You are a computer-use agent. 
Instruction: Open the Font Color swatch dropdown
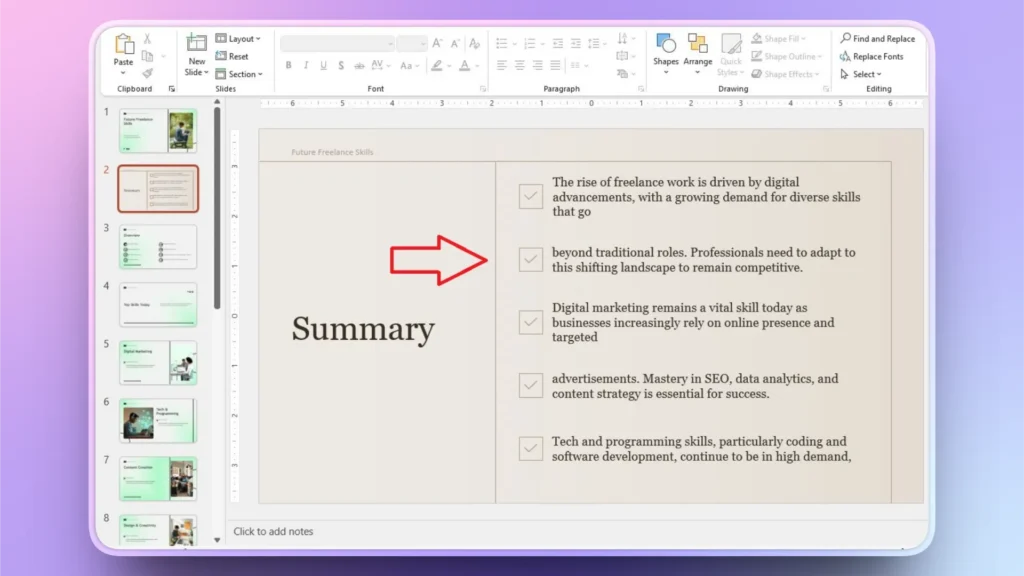pyautogui.click(x=475, y=67)
